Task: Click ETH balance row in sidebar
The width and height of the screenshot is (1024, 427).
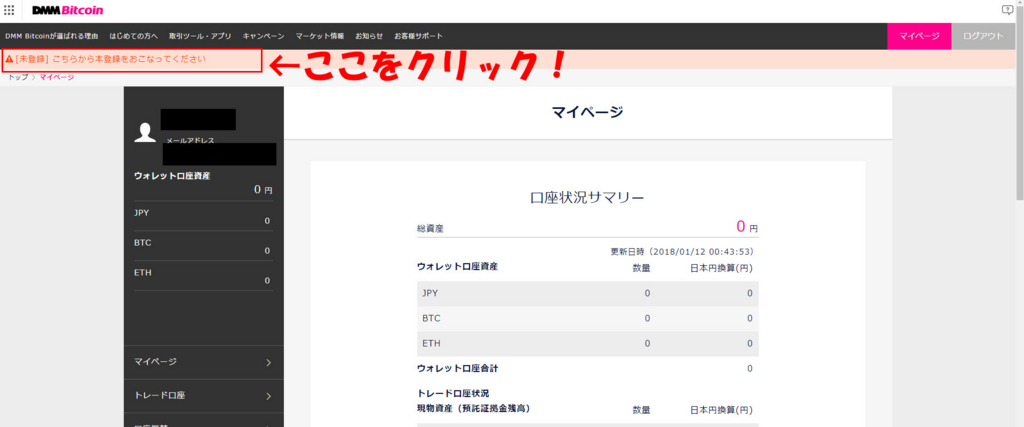Action: [202, 276]
